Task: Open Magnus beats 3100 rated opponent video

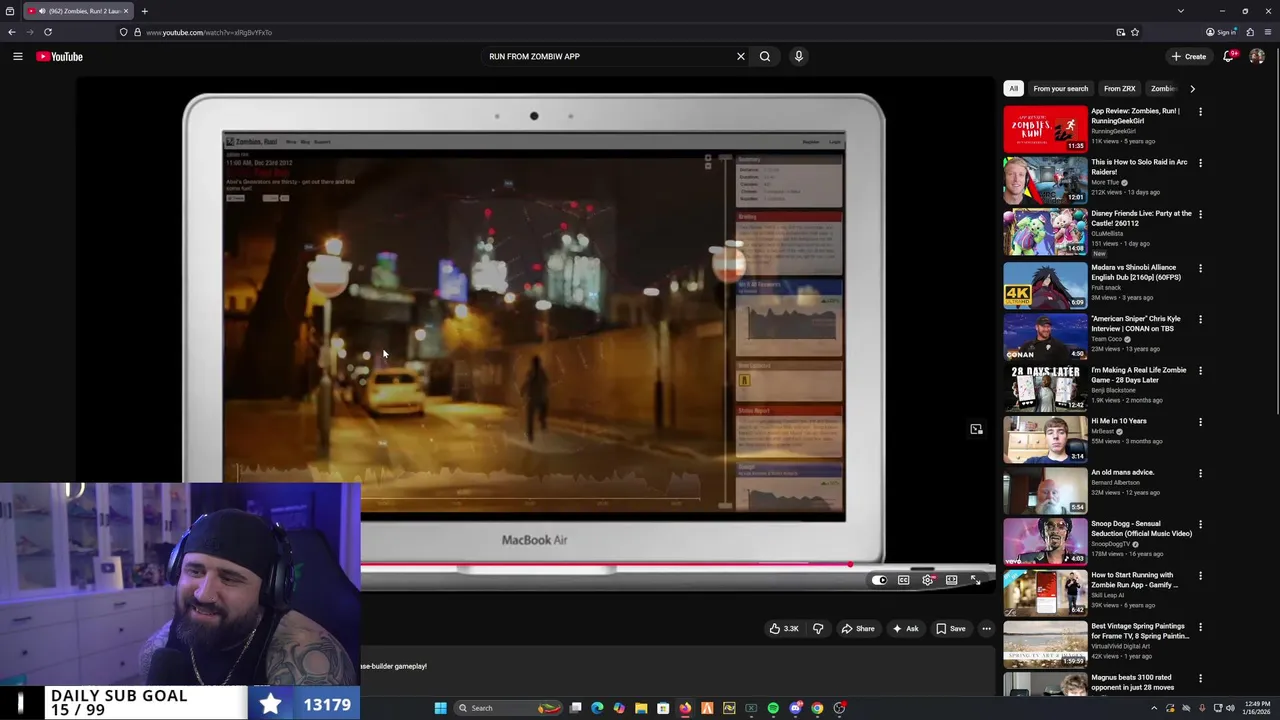Action: (1132, 682)
